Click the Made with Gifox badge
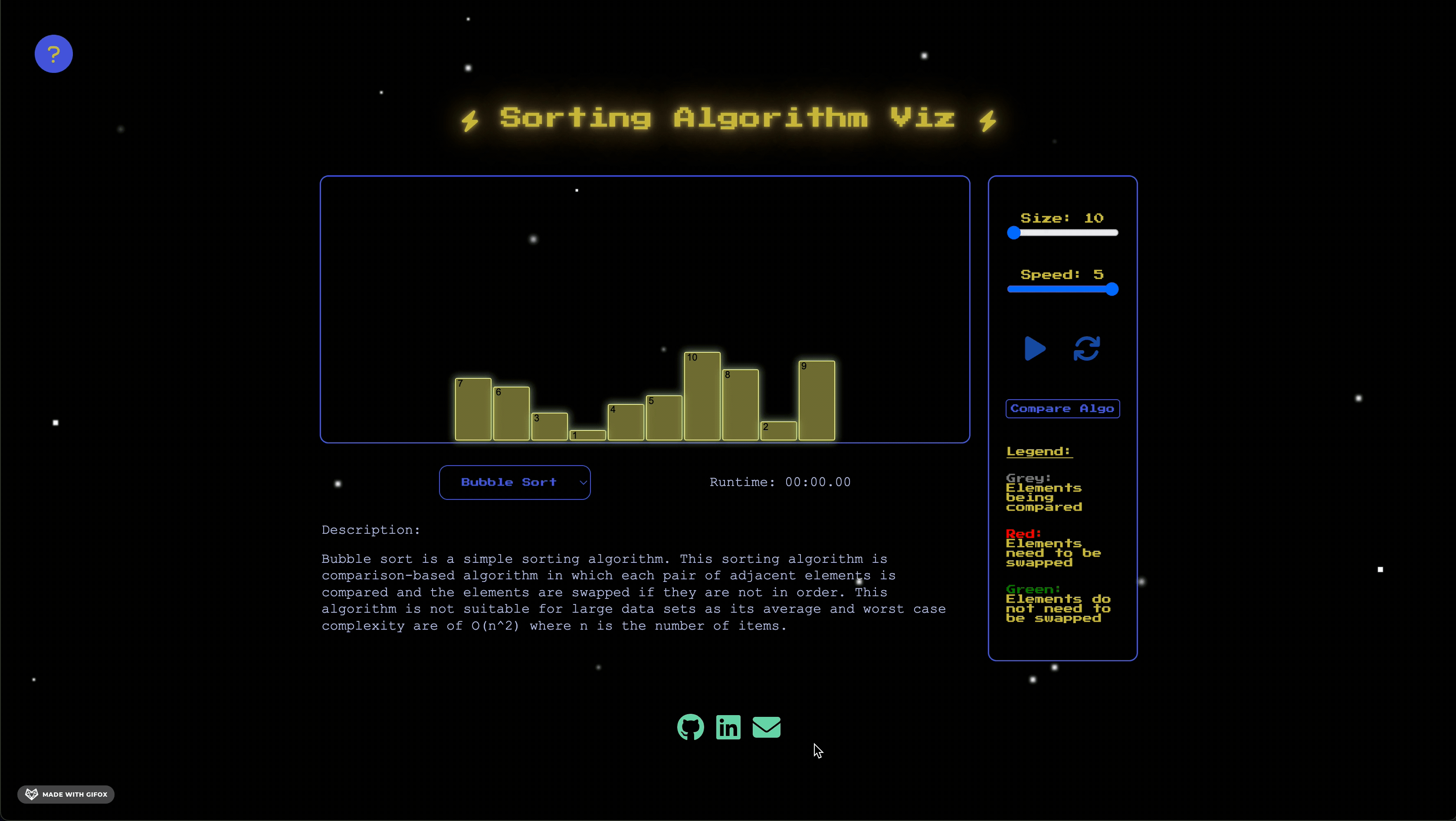The height and width of the screenshot is (821, 1456). click(x=66, y=795)
